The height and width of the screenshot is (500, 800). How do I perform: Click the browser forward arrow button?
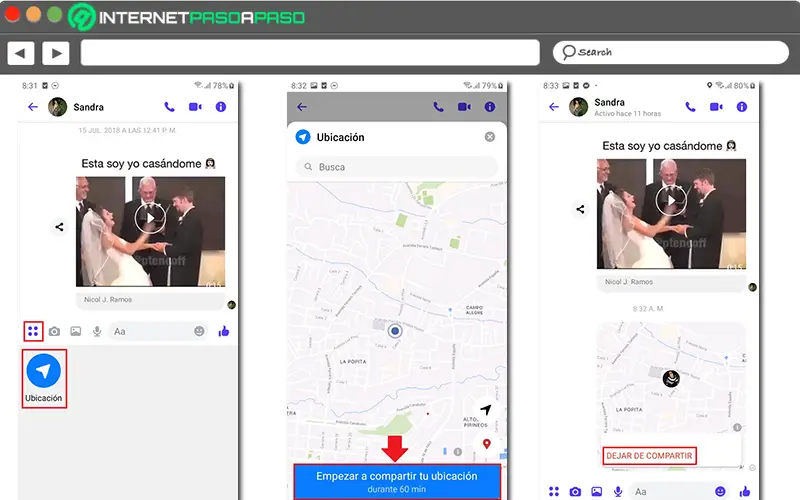pos(56,53)
